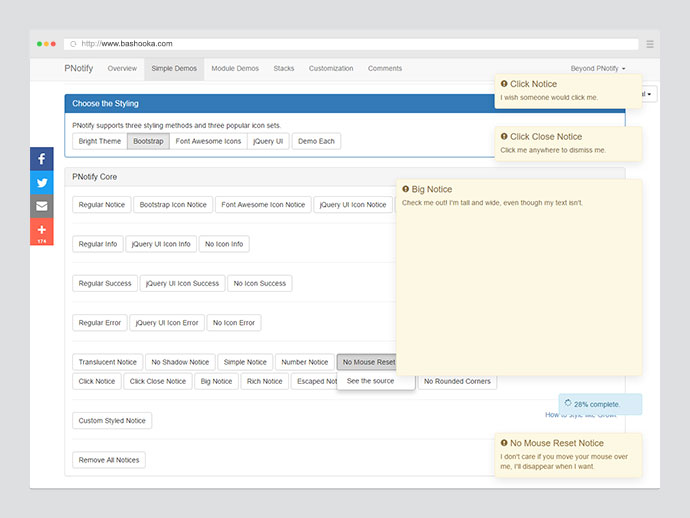Share by email using the envelope icon
The width and height of the screenshot is (690, 518).
click(x=42, y=206)
